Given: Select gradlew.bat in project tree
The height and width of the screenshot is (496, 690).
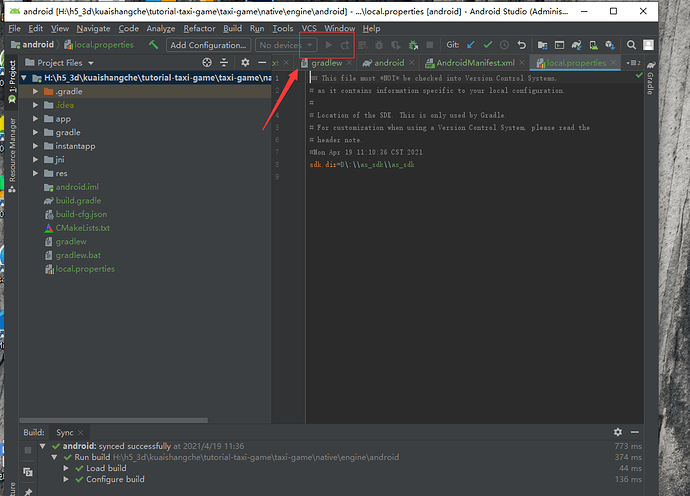Looking at the screenshot, I should pyautogui.click(x=78, y=255).
